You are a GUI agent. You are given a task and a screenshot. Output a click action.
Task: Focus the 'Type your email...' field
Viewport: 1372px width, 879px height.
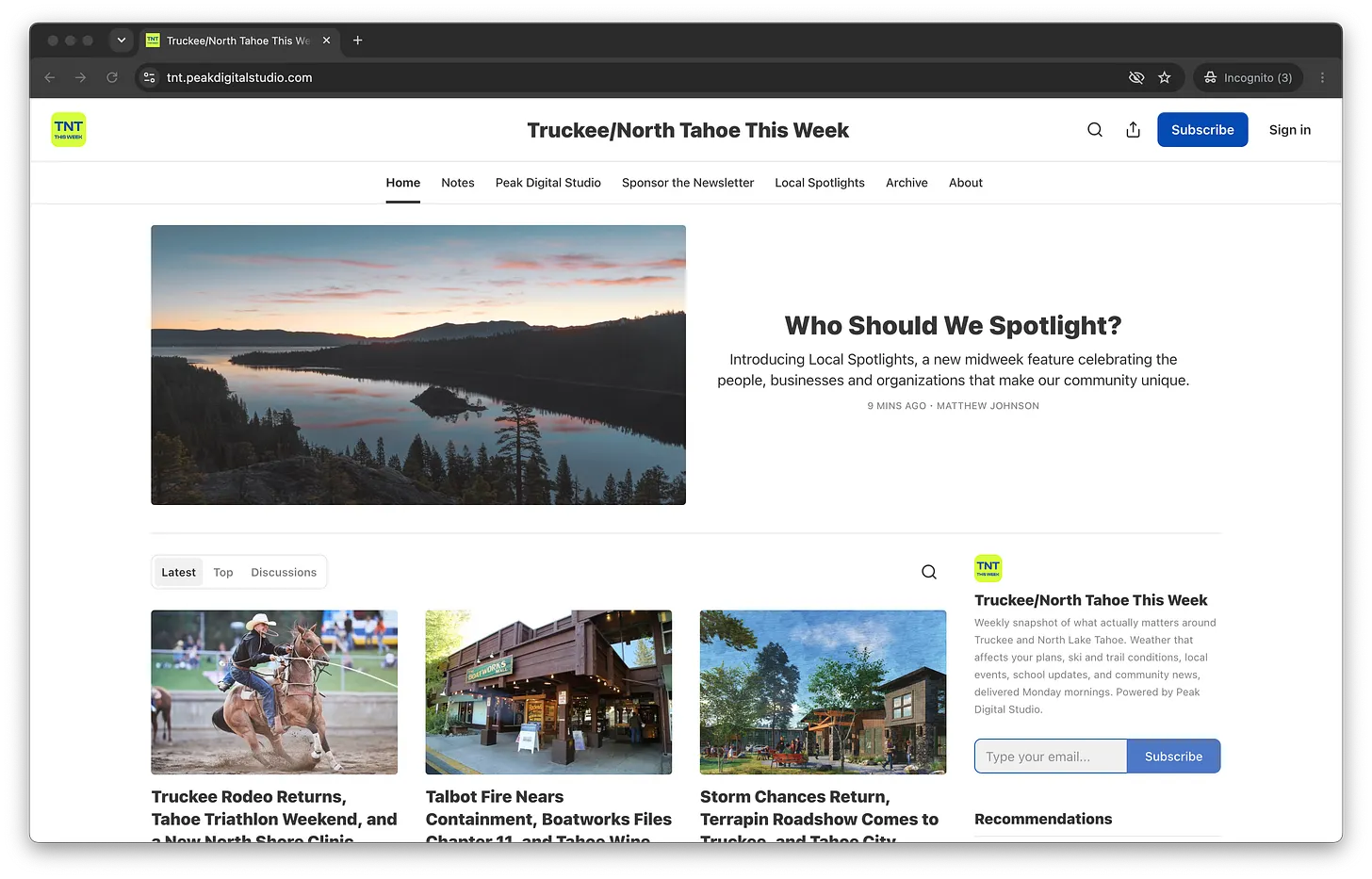(1051, 757)
